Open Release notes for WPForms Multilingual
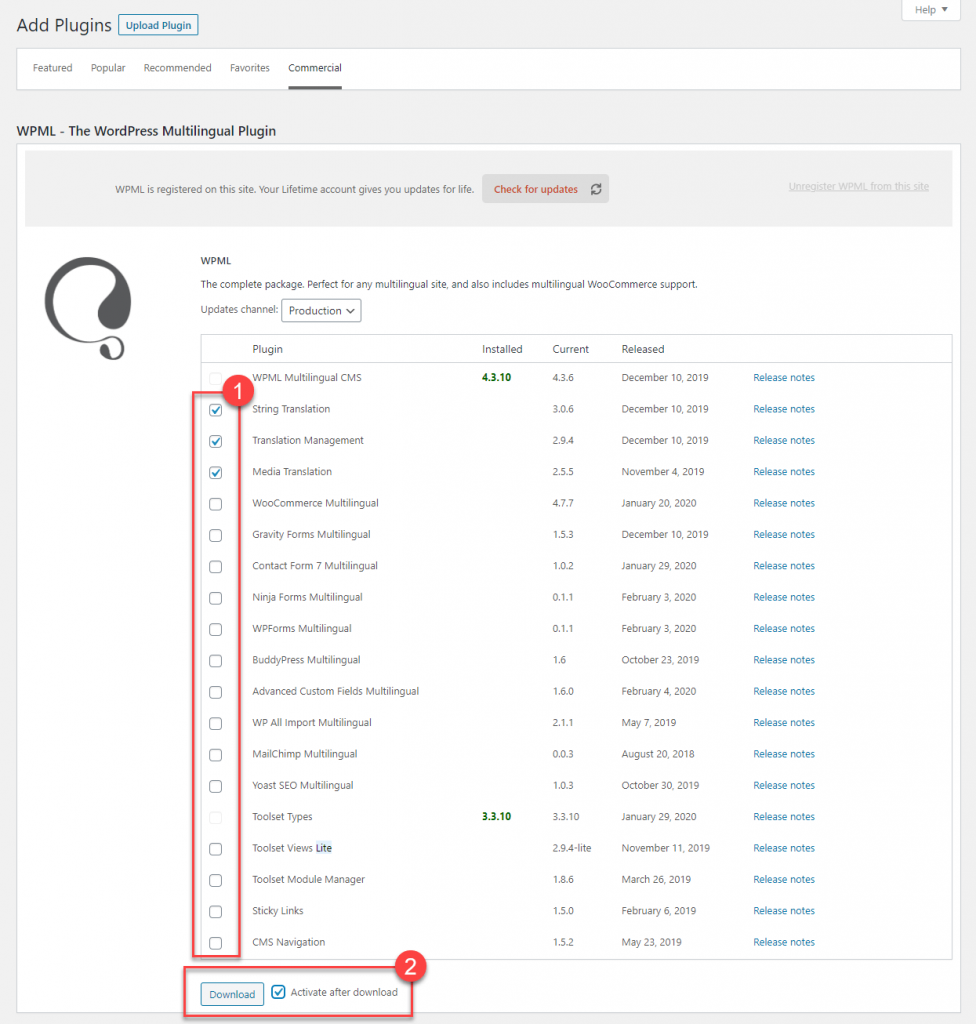Image resolution: width=976 pixels, height=1024 pixels. pyautogui.click(x=784, y=628)
